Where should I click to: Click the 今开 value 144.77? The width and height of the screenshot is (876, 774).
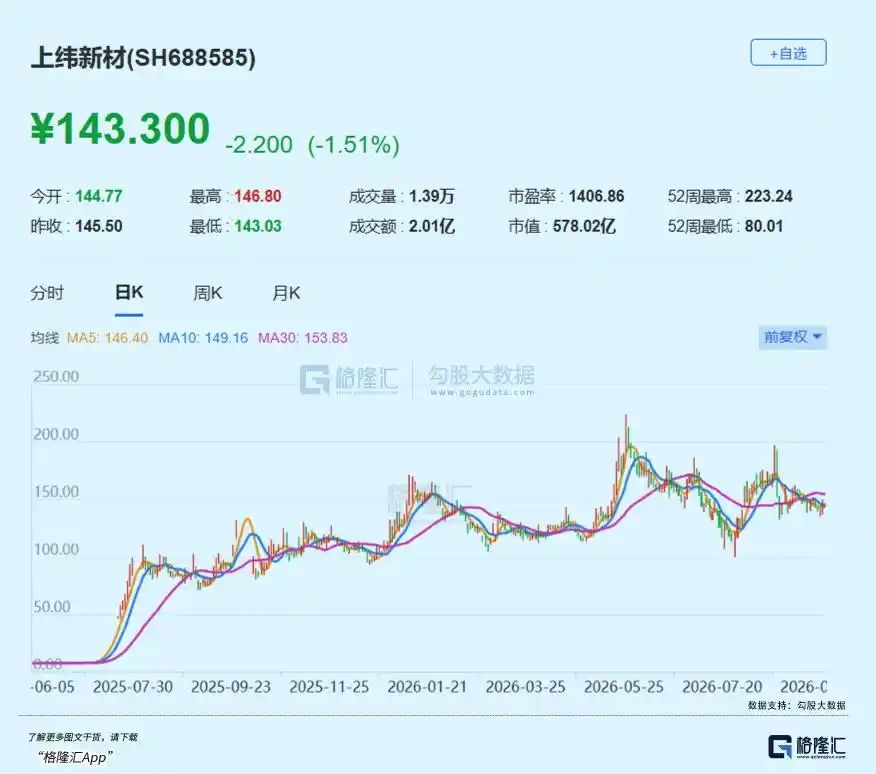(x=99, y=196)
